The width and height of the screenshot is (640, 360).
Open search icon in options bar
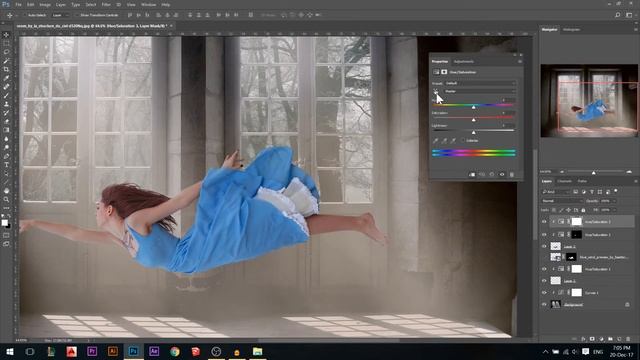pyautogui.click(x=618, y=15)
